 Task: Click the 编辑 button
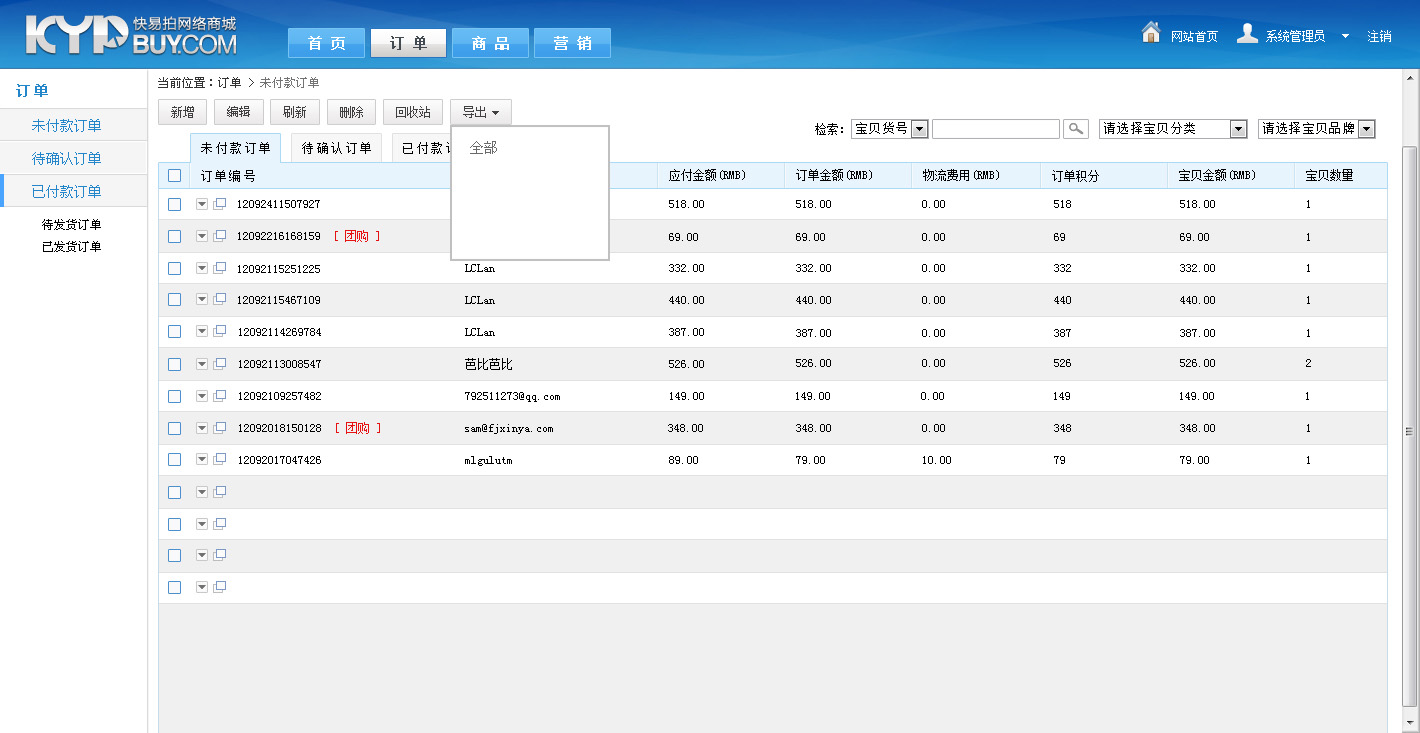(238, 112)
